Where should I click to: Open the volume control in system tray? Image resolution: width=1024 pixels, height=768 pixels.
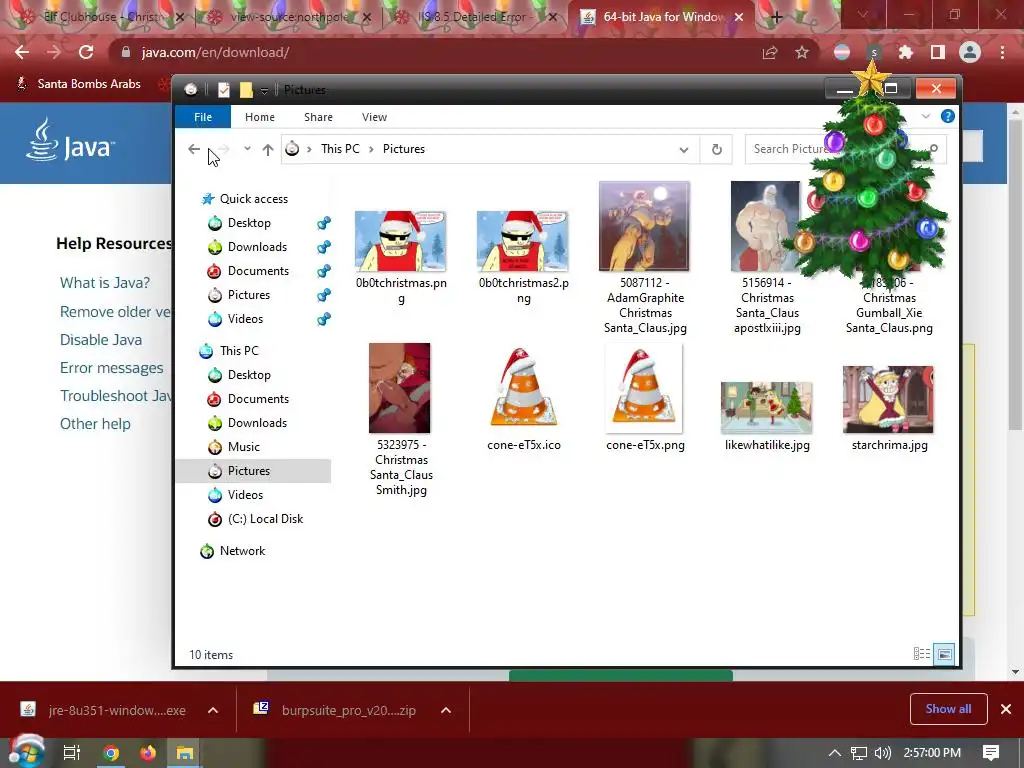[882, 753]
